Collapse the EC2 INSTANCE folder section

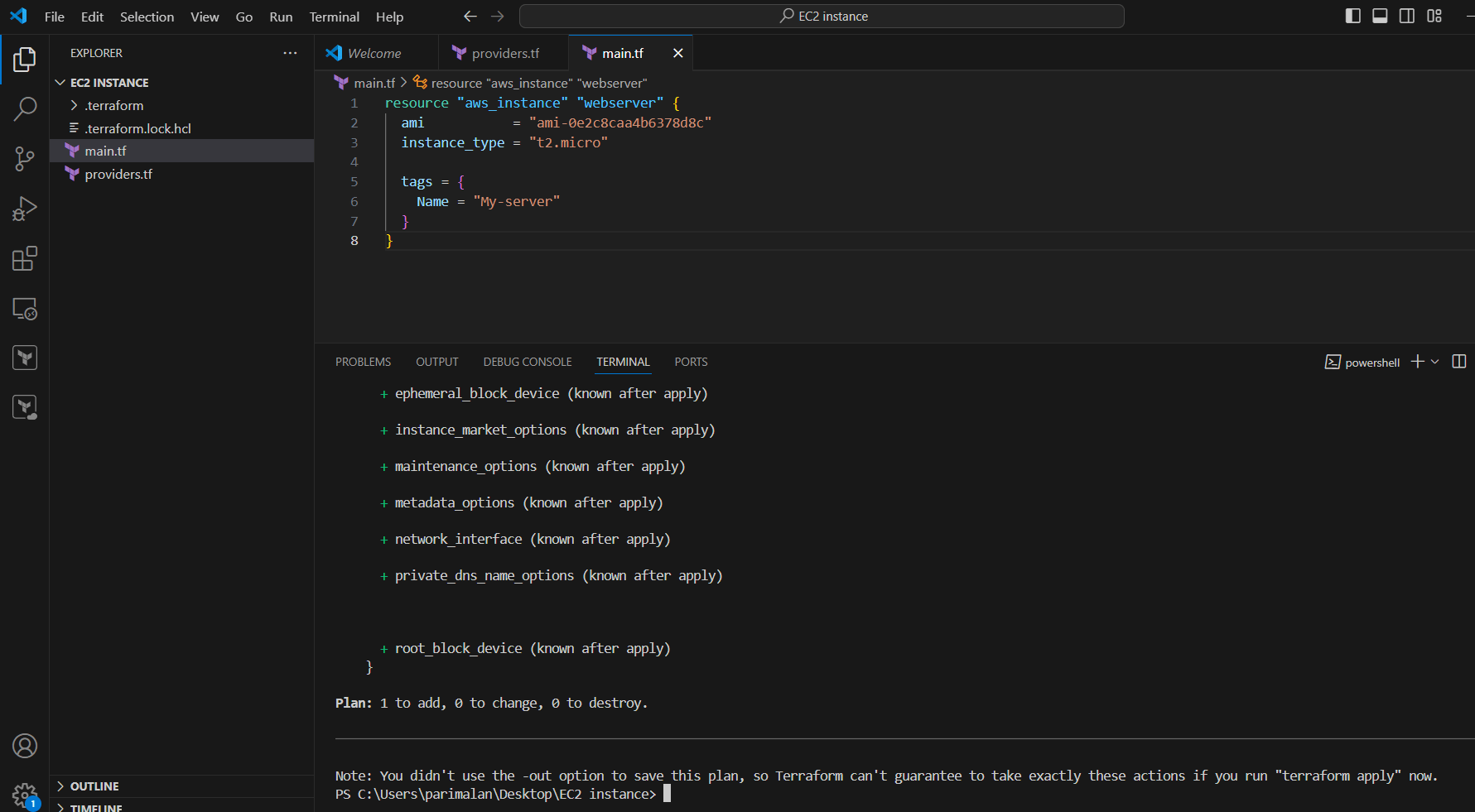(182, 83)
